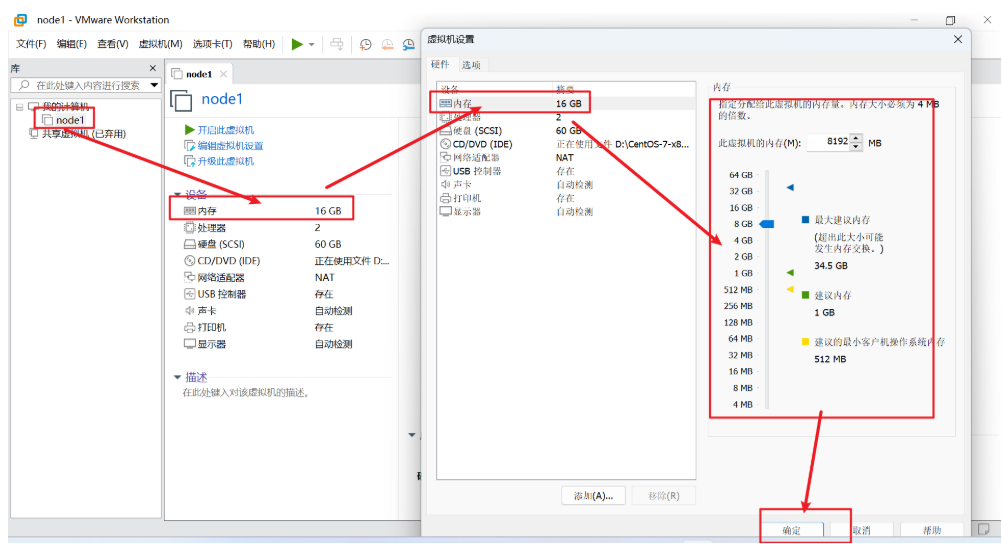Image resolution: width=1002 pixels, height=544 pixels.
Task: Click 硬盘 (SCSI) in node1 device summary
Action: pyautogui.click(x=262, y=244)
